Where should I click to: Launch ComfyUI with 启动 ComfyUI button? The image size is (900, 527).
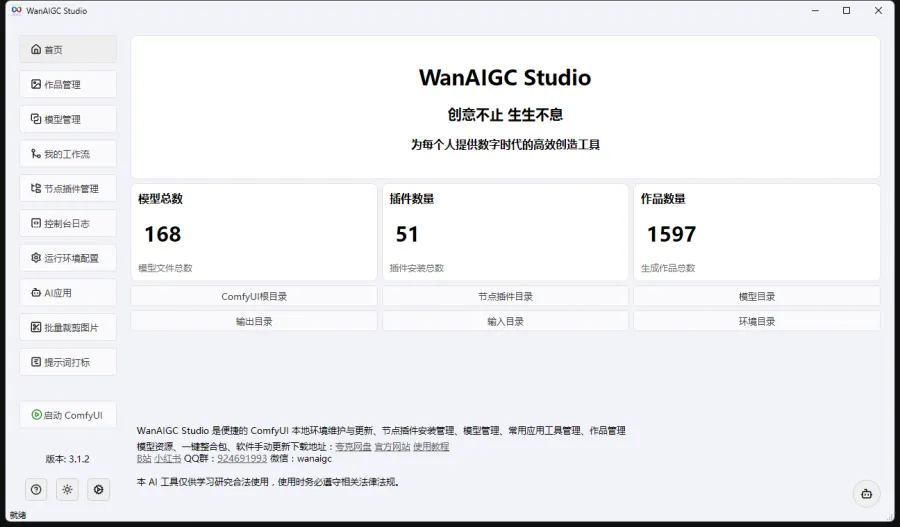(68, 414)
